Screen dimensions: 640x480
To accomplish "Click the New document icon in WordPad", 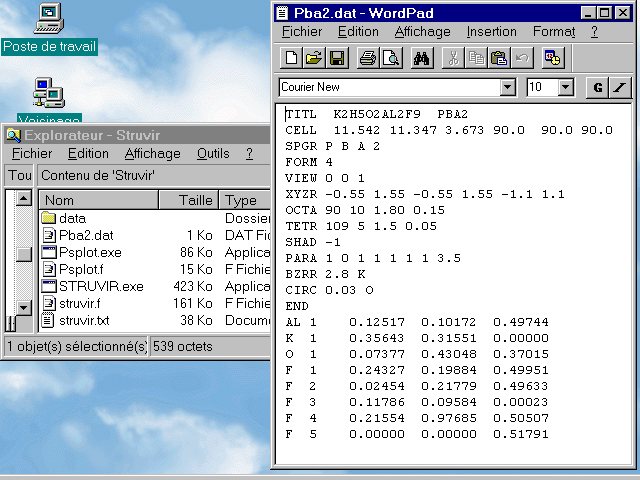I will [x=291, y=58].
